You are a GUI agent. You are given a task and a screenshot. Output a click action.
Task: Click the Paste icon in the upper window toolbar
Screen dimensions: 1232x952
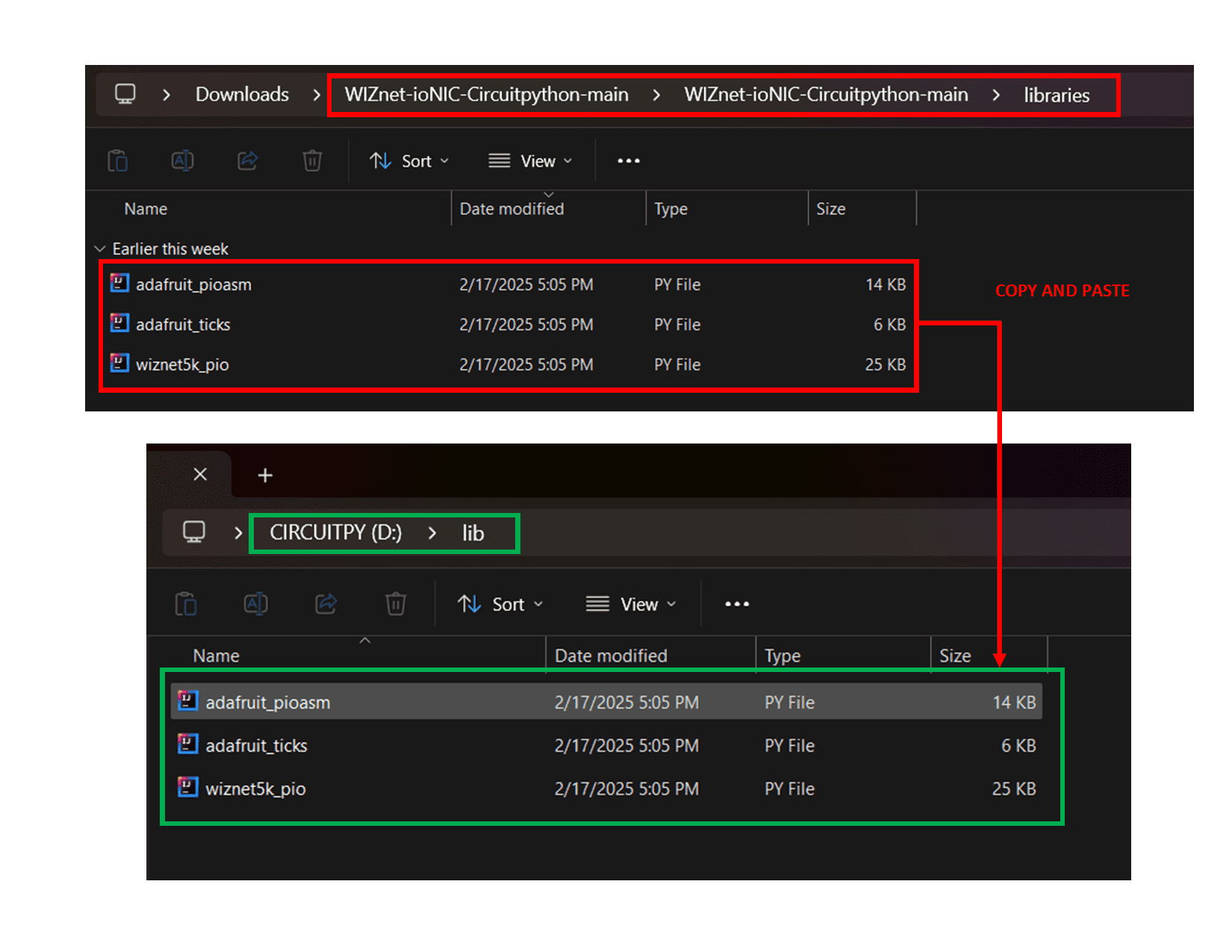(x=118, y=161)
